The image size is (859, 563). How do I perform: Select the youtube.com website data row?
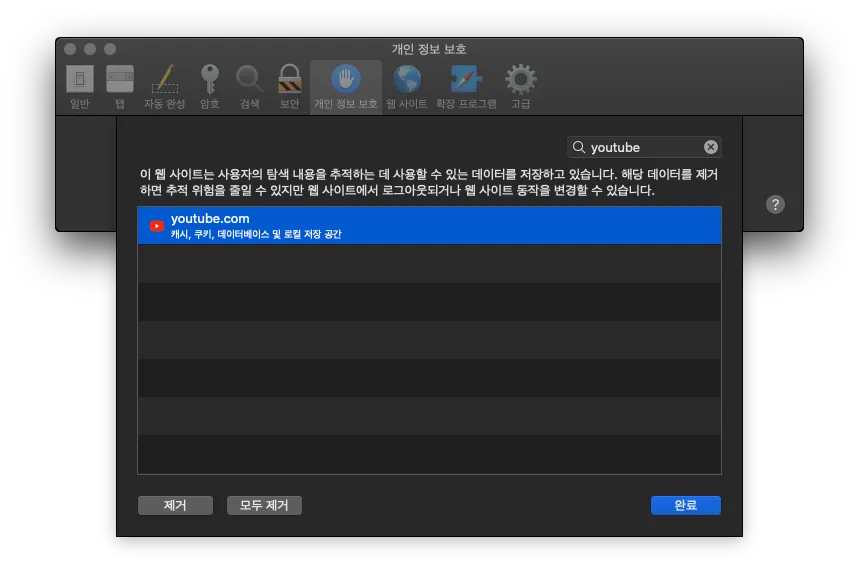[429, 226]
